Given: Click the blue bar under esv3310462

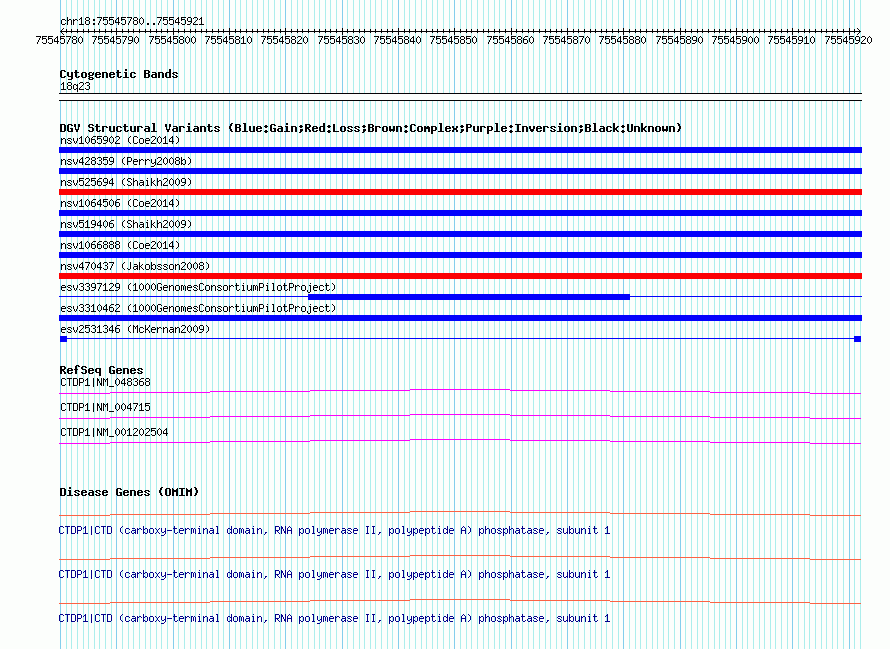Looking at the screenshot, I should click(460, 318).
